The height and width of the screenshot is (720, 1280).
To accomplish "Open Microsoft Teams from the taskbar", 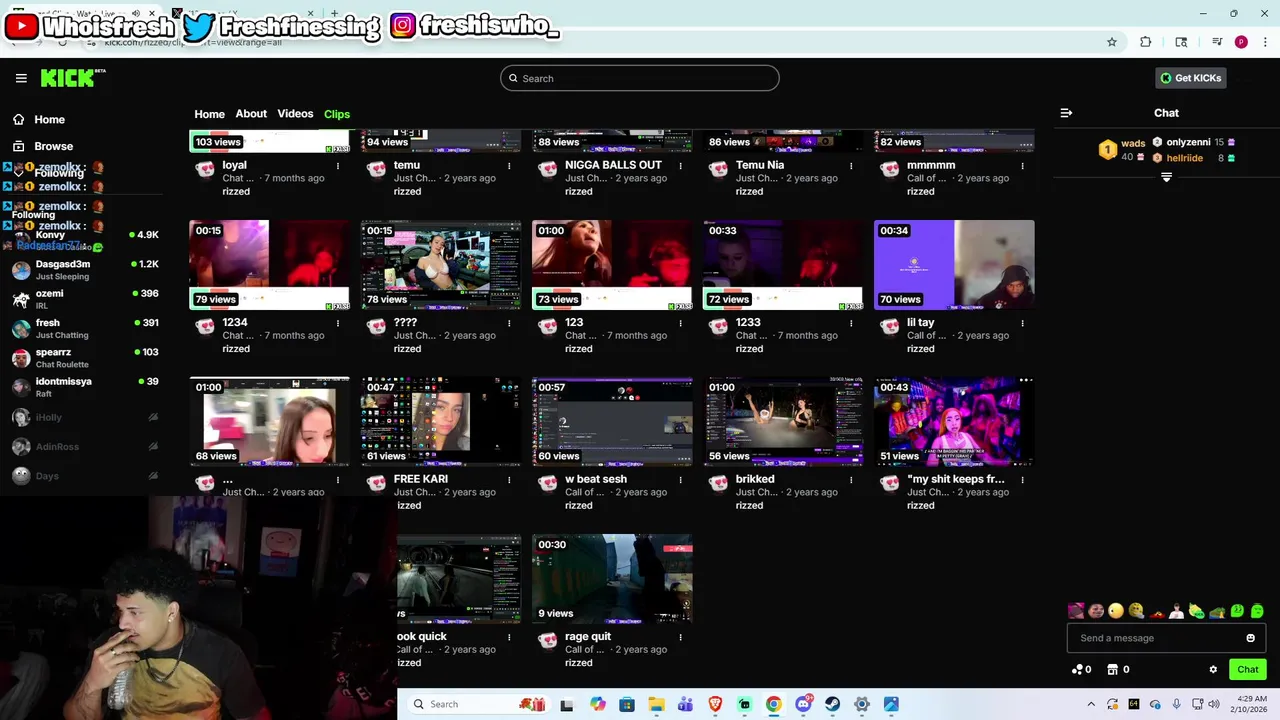I will pyautogui.click(x=685, y=704).
